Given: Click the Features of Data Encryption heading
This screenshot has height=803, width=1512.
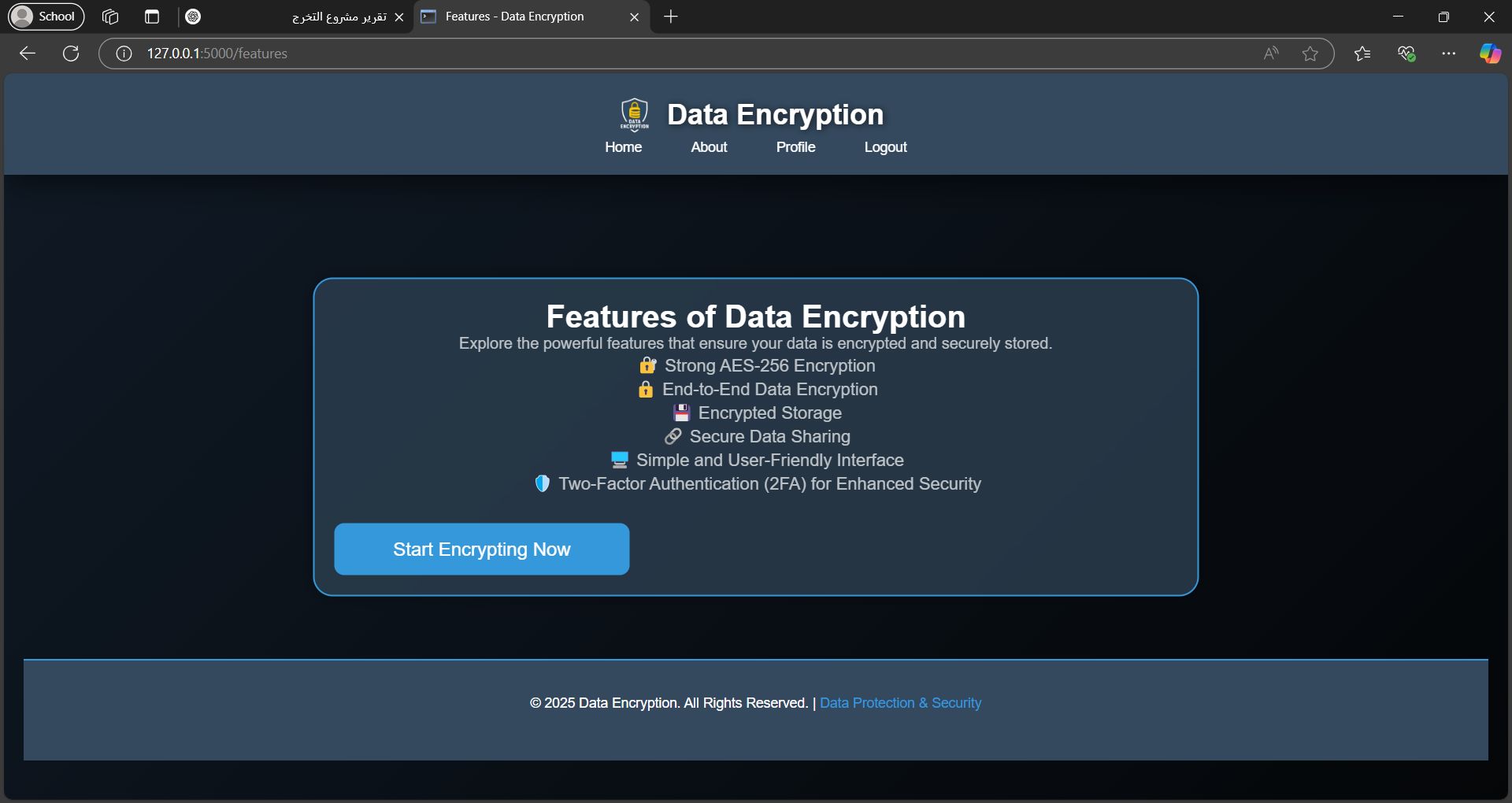Looking at the screenshot, I should pos(756,316).
